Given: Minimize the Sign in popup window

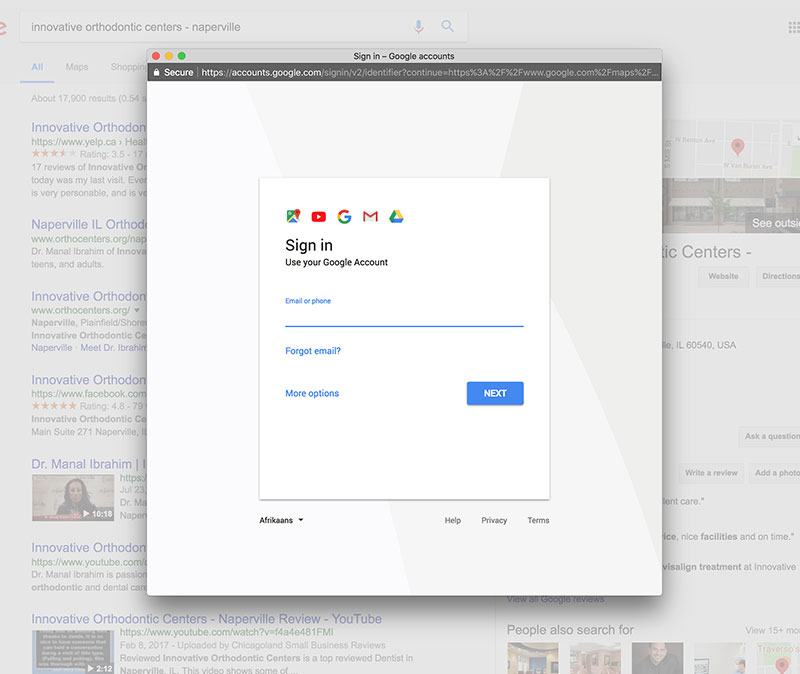Looking at the screenshot, I should 169,56.
